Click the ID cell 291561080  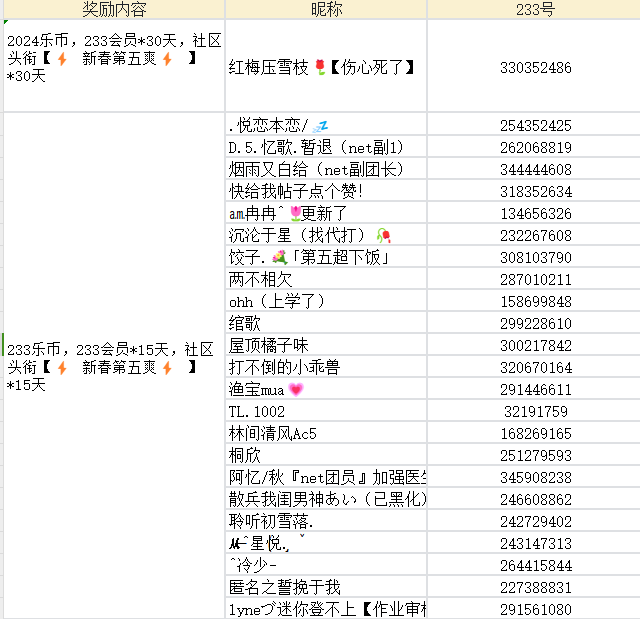click(535, 609)
